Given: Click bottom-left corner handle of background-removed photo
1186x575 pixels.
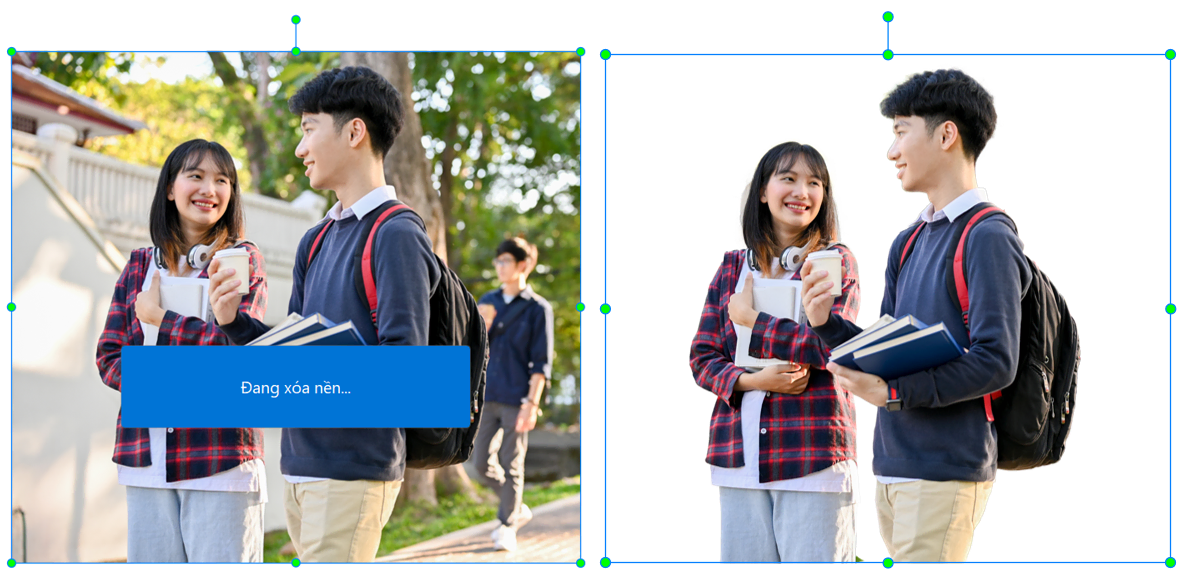Looking at the screenshot, I should (x=605, y=562).
